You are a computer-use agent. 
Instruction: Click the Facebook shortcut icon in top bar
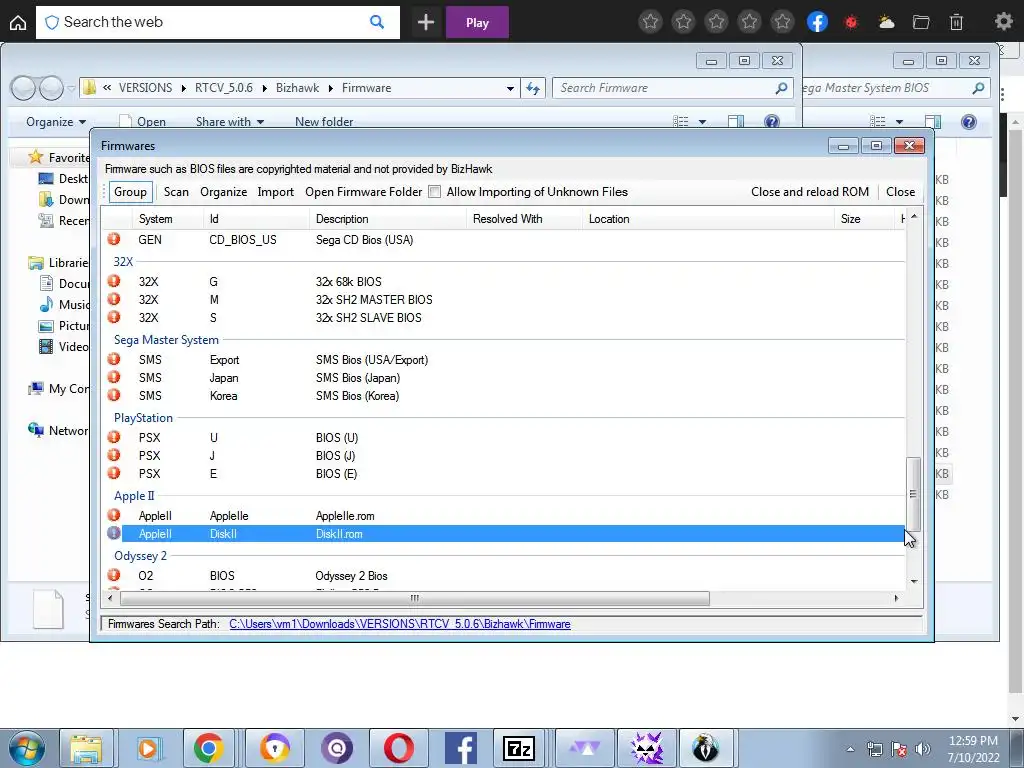tap(817, 22)
